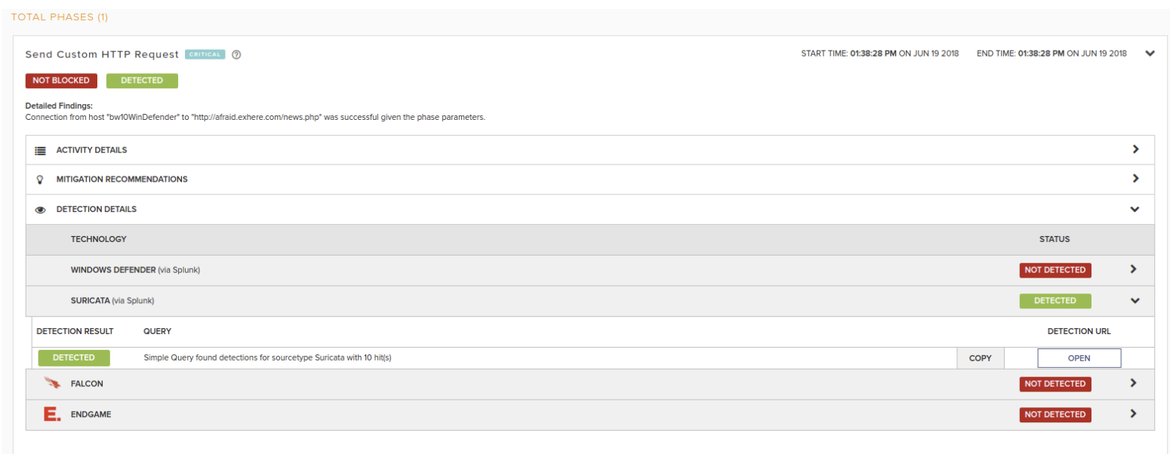Expand the Activity Details section
This screenshot has width=1170, height=457.
pos(1135,149)
